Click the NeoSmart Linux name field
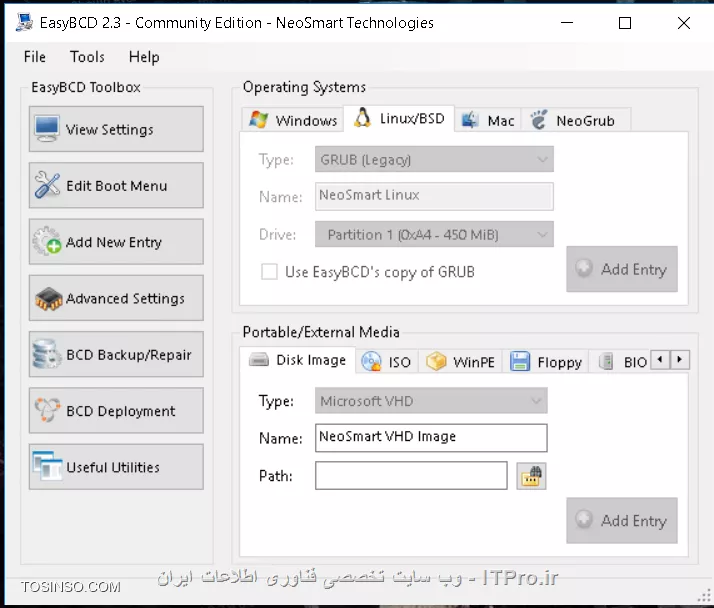The height and width of the screenshot is (608, 714). (x=434, y=196)
